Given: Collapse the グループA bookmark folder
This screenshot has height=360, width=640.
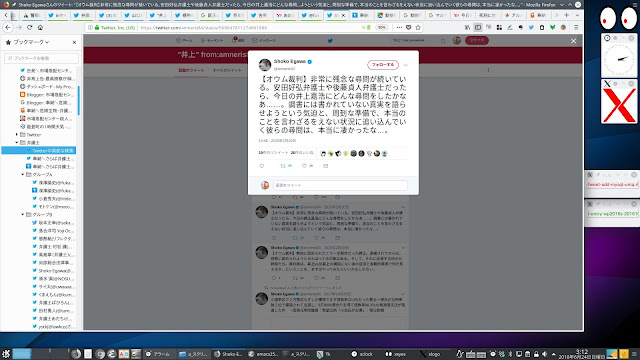Looking at the screenshot, I should [x=23, y=174].
